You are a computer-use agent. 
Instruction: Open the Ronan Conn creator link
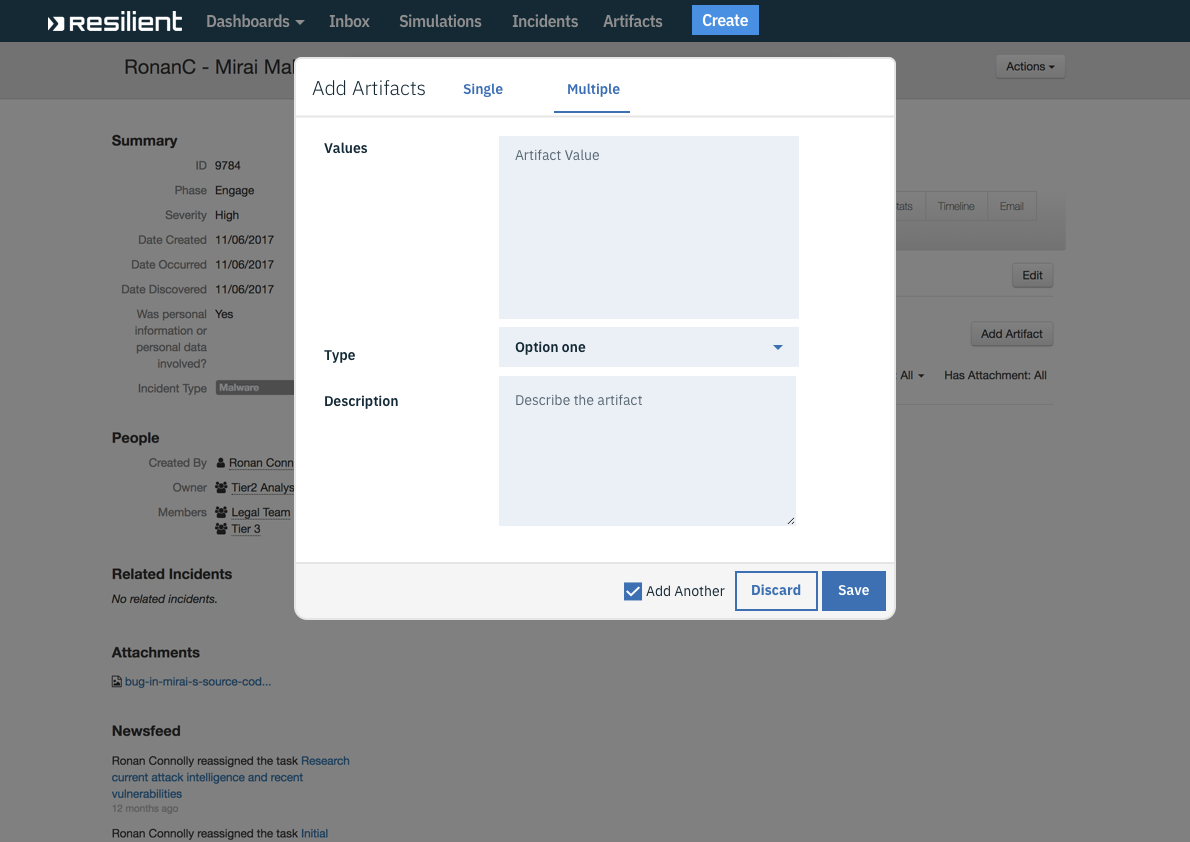point(261,463)
